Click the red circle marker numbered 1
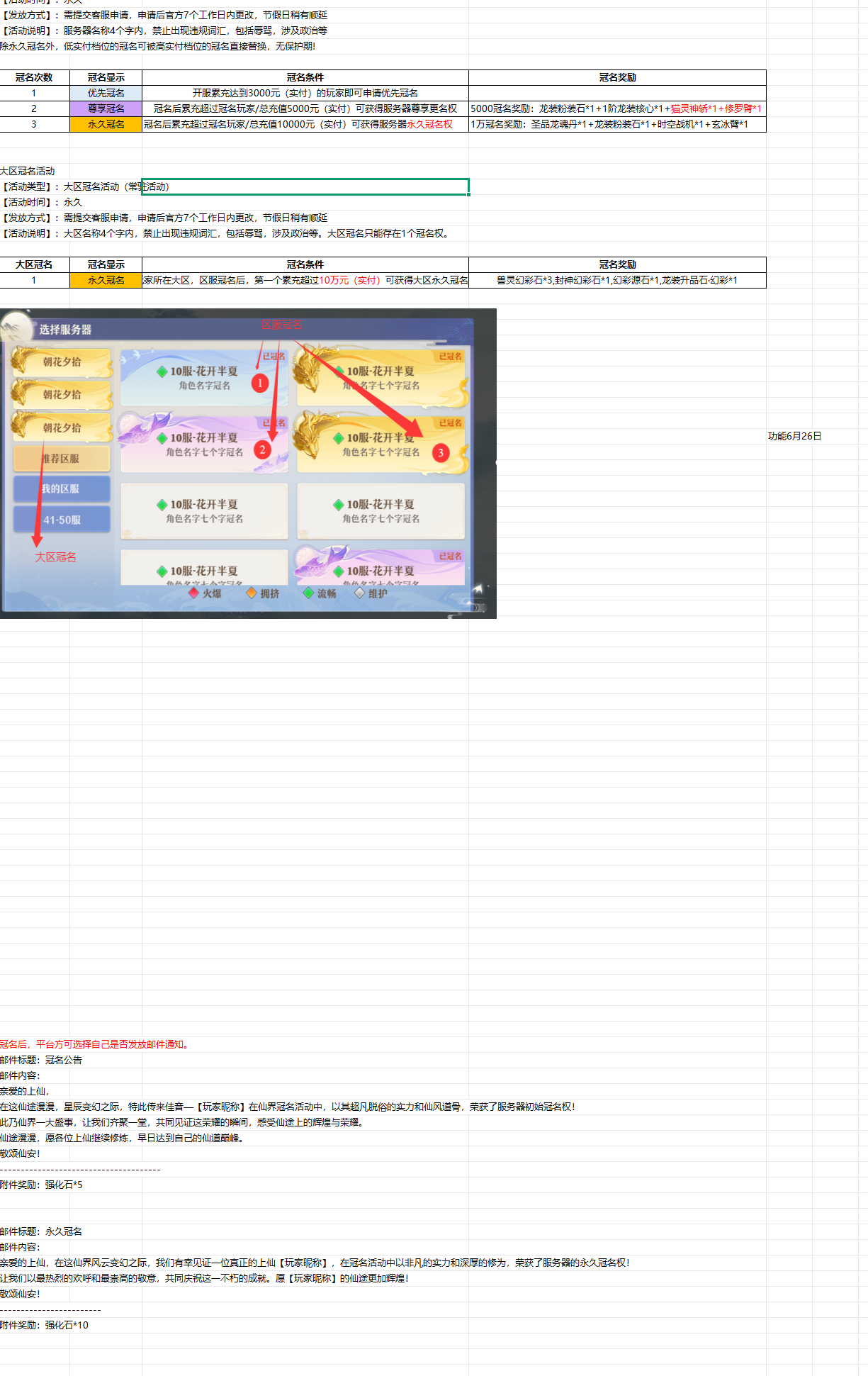The width and height of the screenshot is (868, 1376). (260, 384)
